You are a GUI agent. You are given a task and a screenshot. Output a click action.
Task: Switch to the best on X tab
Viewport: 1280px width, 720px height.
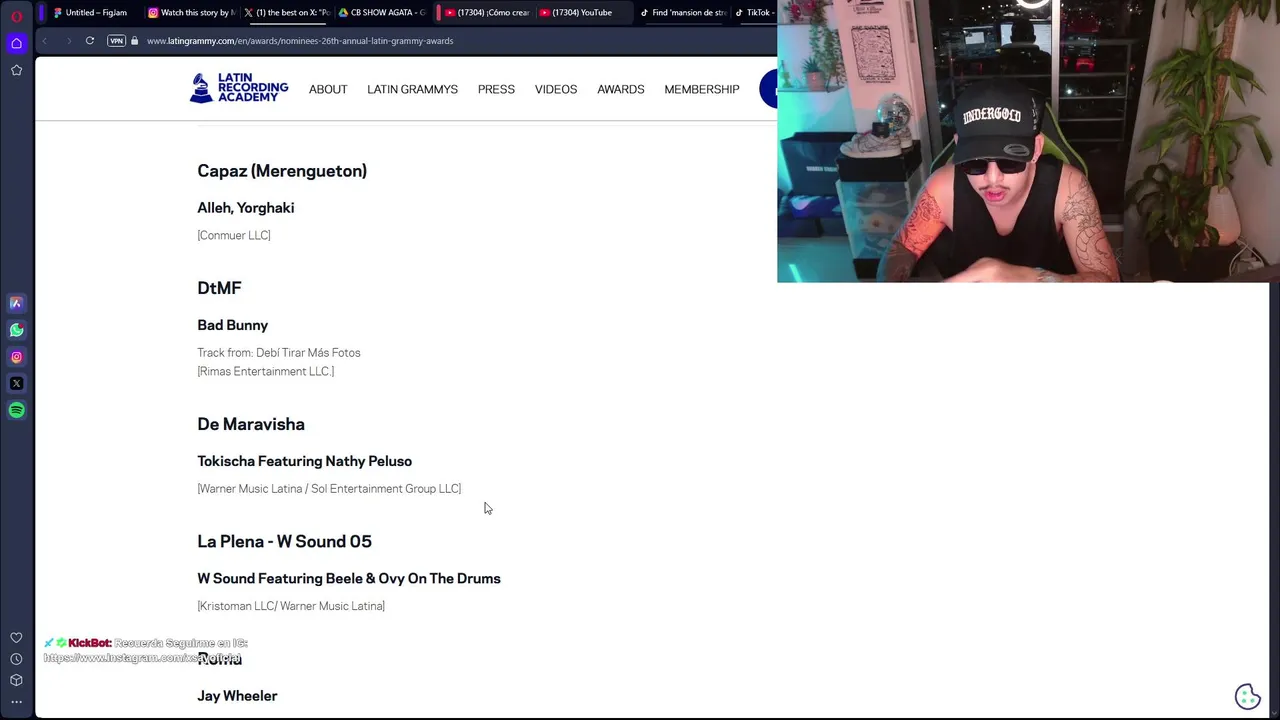click(x=286, y=13)
